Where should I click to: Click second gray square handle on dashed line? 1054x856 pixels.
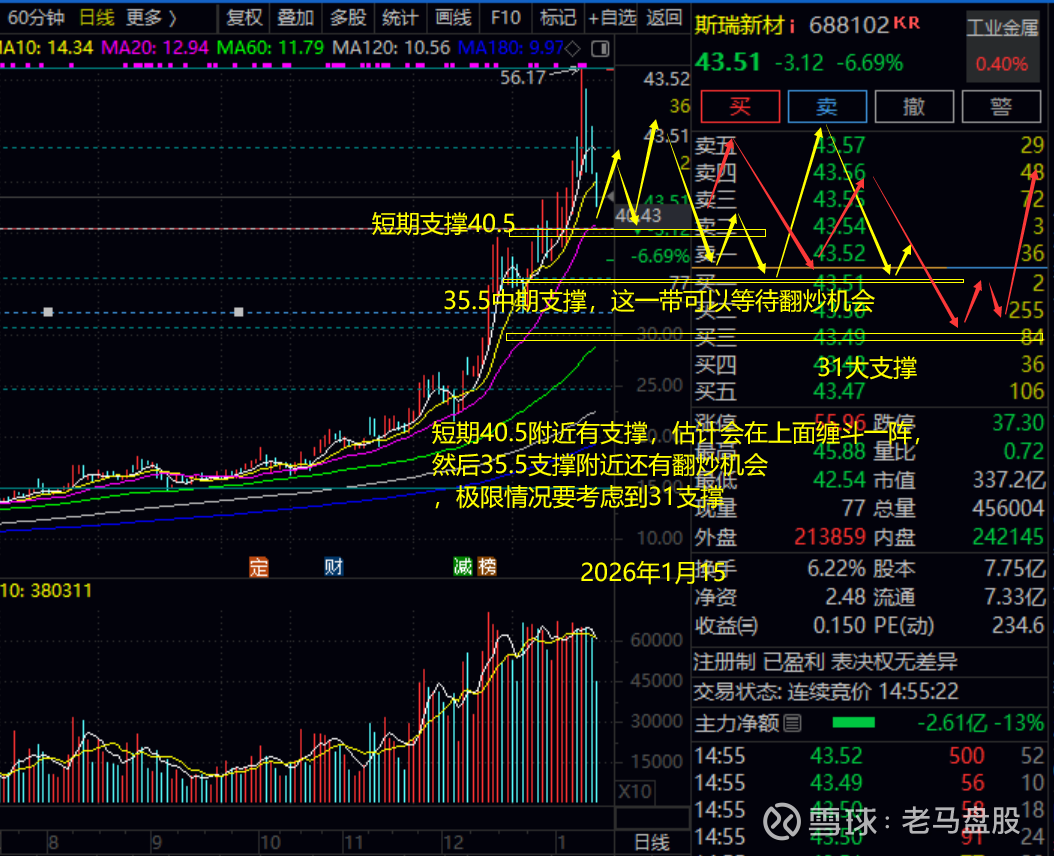tap(239, 312)
